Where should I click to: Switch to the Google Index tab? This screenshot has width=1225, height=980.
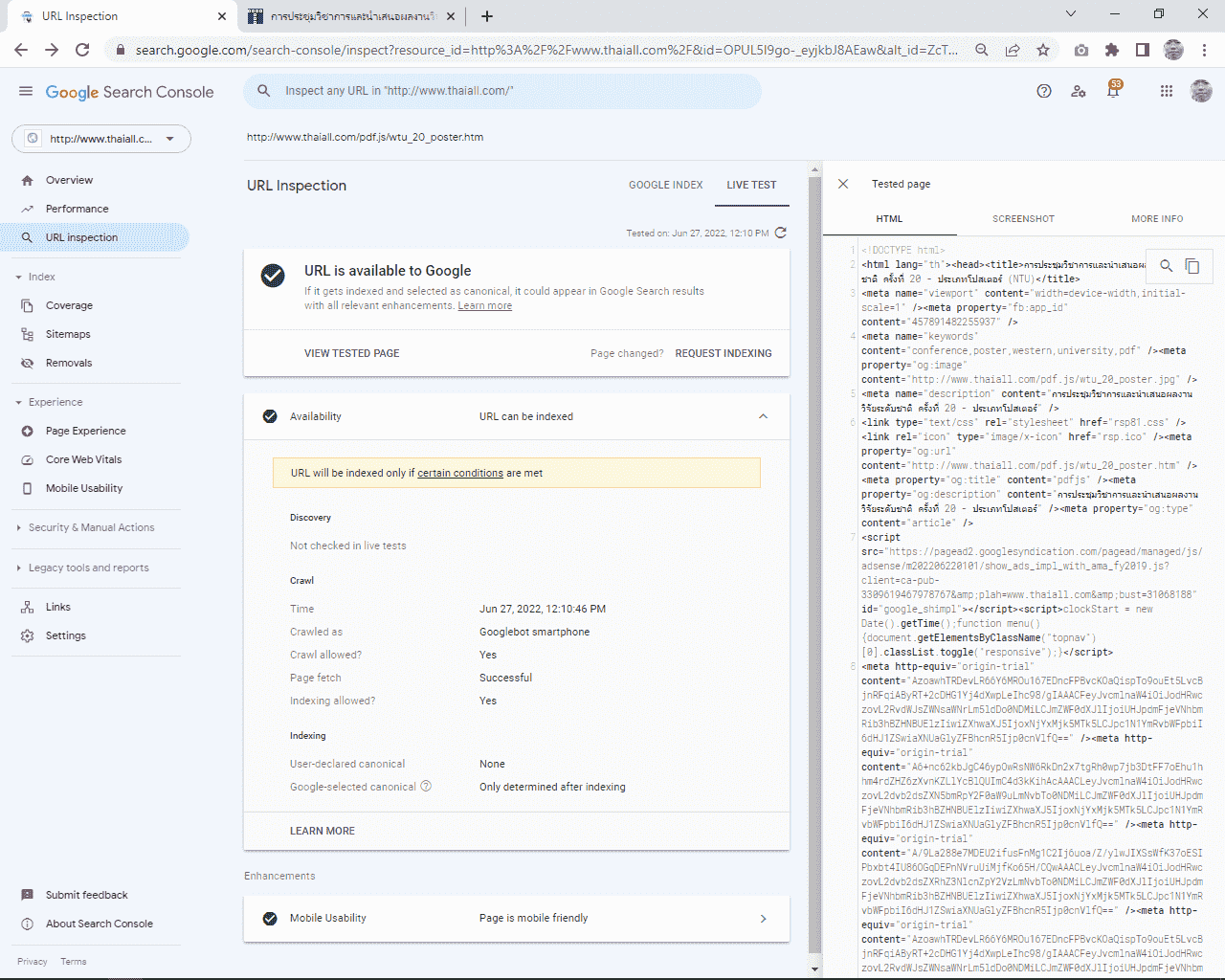pyautogui.click(x=665, y=185)
